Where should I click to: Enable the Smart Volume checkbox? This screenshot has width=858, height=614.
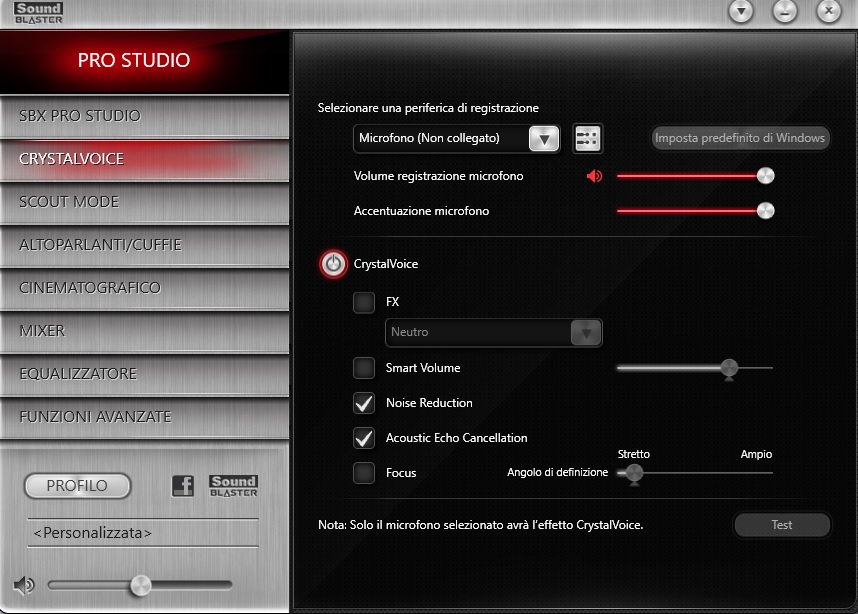pos(364,368)
